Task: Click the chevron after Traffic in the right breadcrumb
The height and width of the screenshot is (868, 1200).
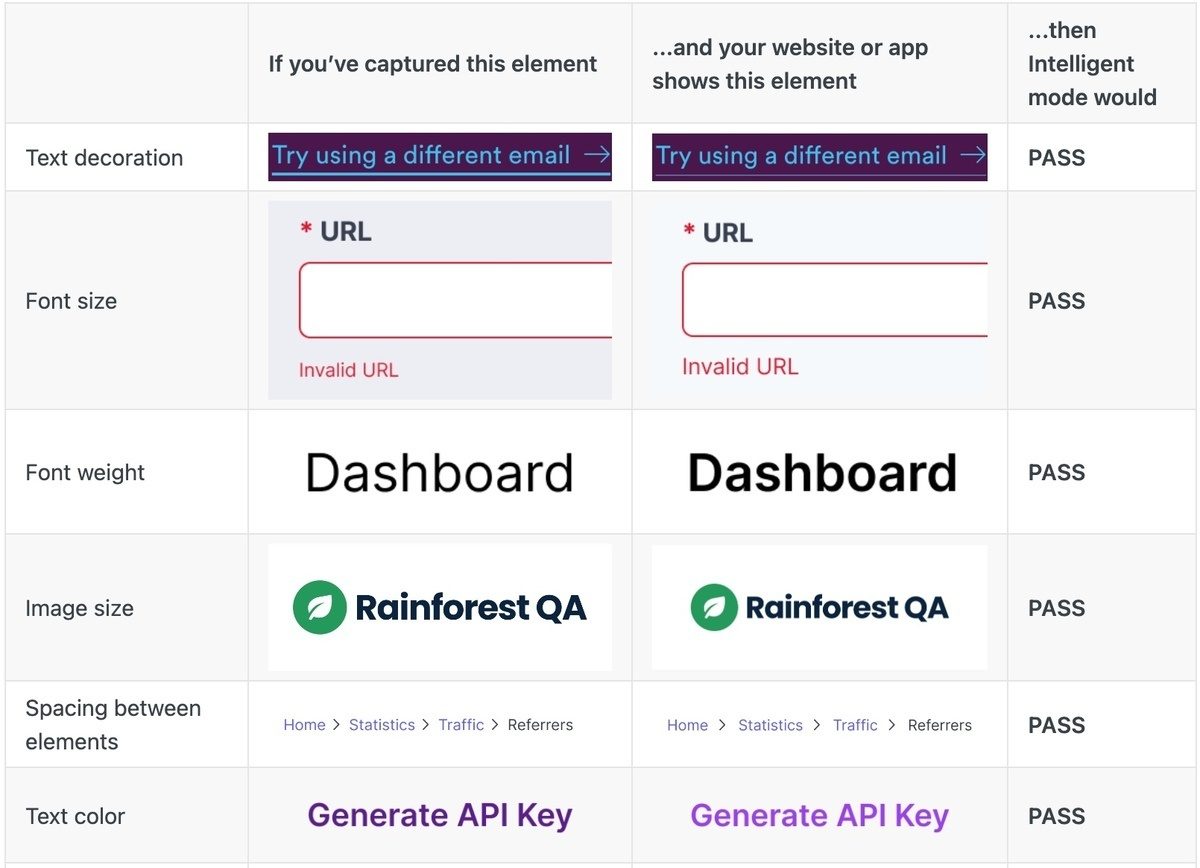Action: pos(893,725)
